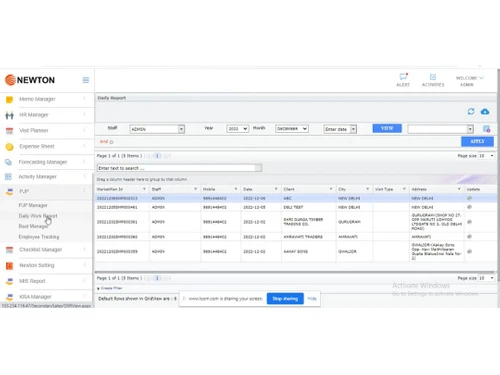Click the grid's horizontal scrollbar
This screenshot has height=375, width=500.
(293, 272)
